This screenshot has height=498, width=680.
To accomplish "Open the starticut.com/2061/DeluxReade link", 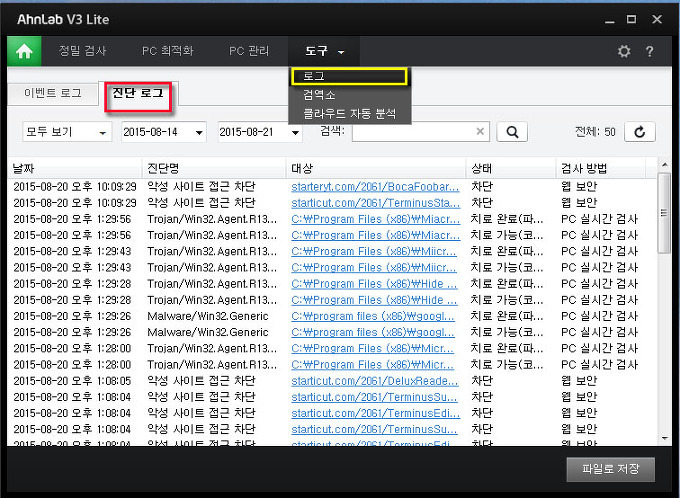I will [x=375, y=381].
